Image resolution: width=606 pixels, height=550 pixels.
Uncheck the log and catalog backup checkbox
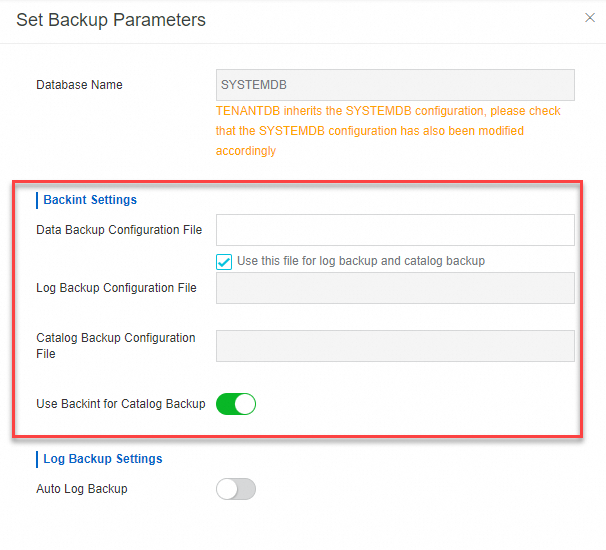(x=225, y=261)
